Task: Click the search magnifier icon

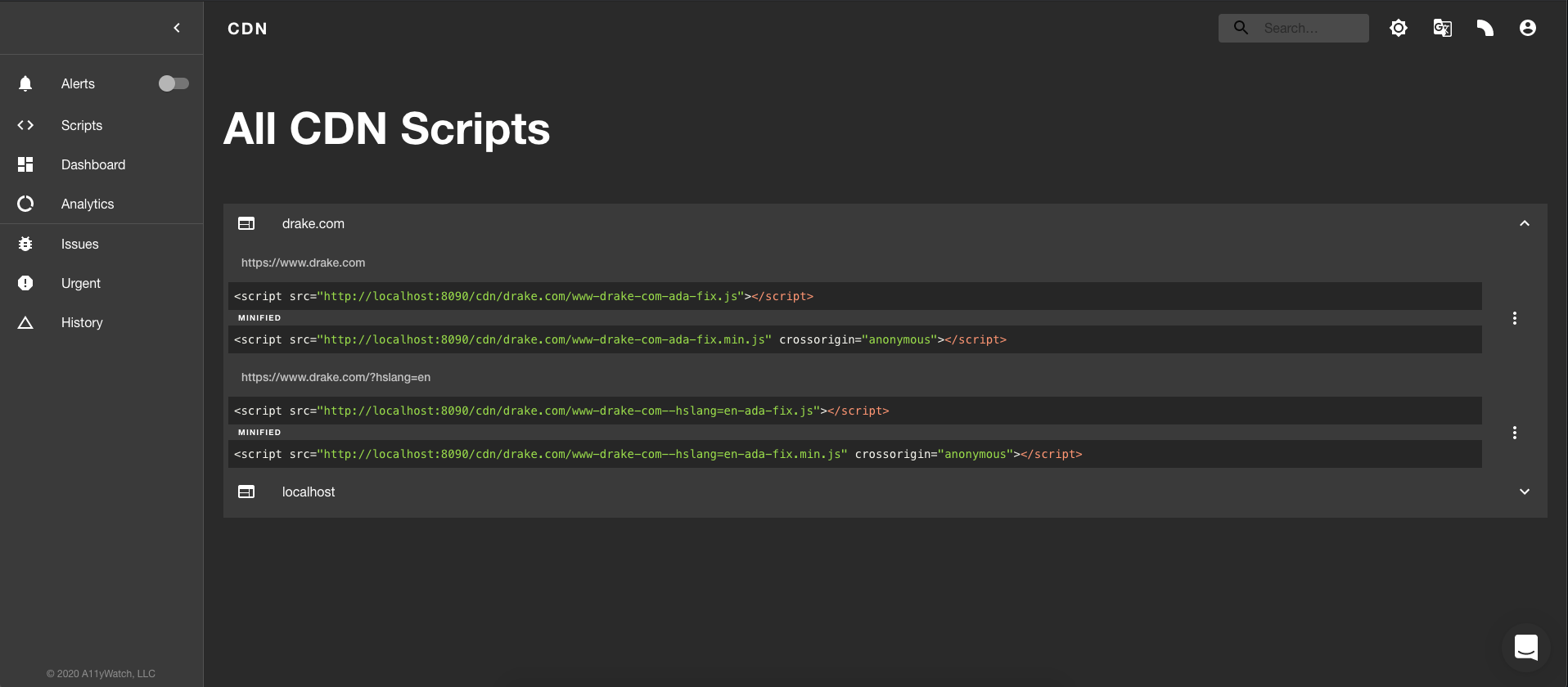Action: click(1241, 28)
